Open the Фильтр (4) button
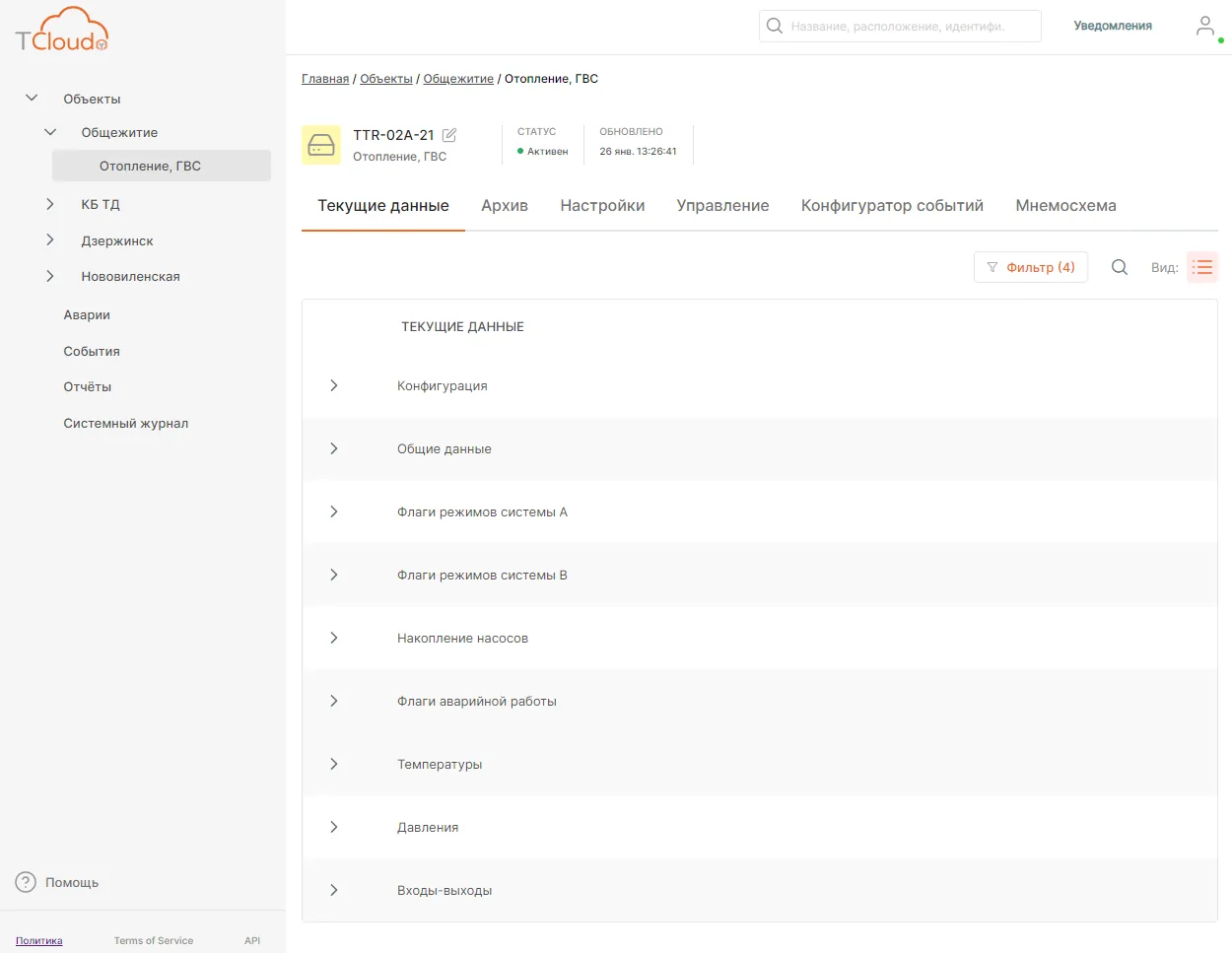The height and width of the screenshot is (953, 1232). point(1031,267)
